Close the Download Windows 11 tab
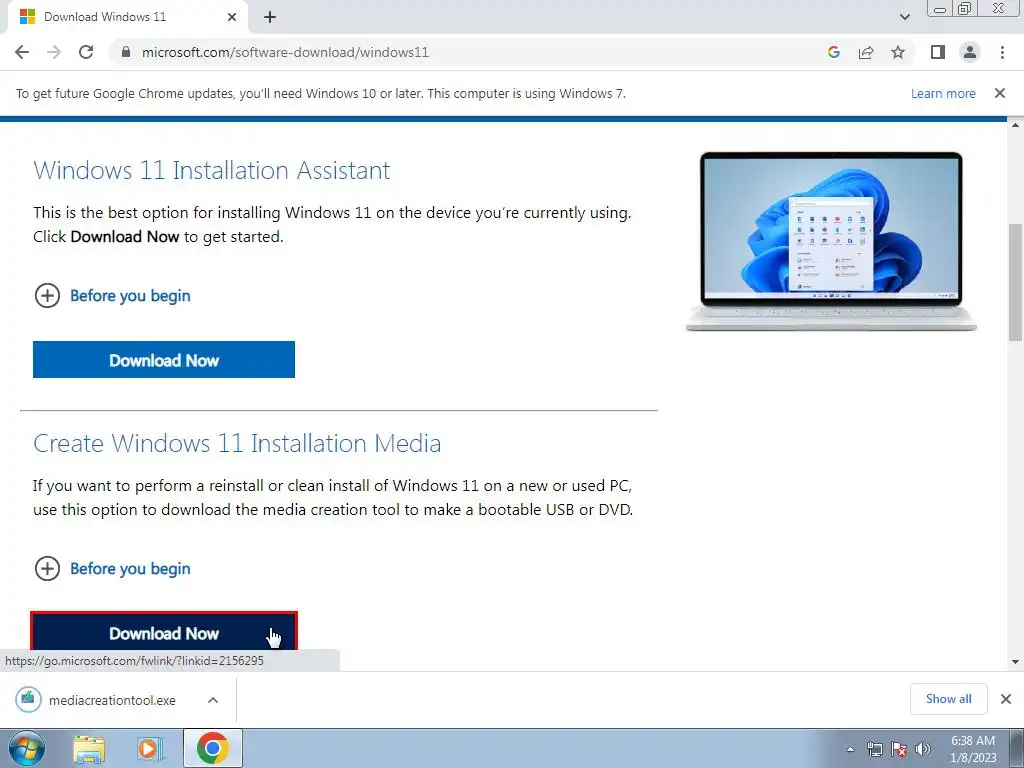The image size is (1024, 768). click(232, 17)
